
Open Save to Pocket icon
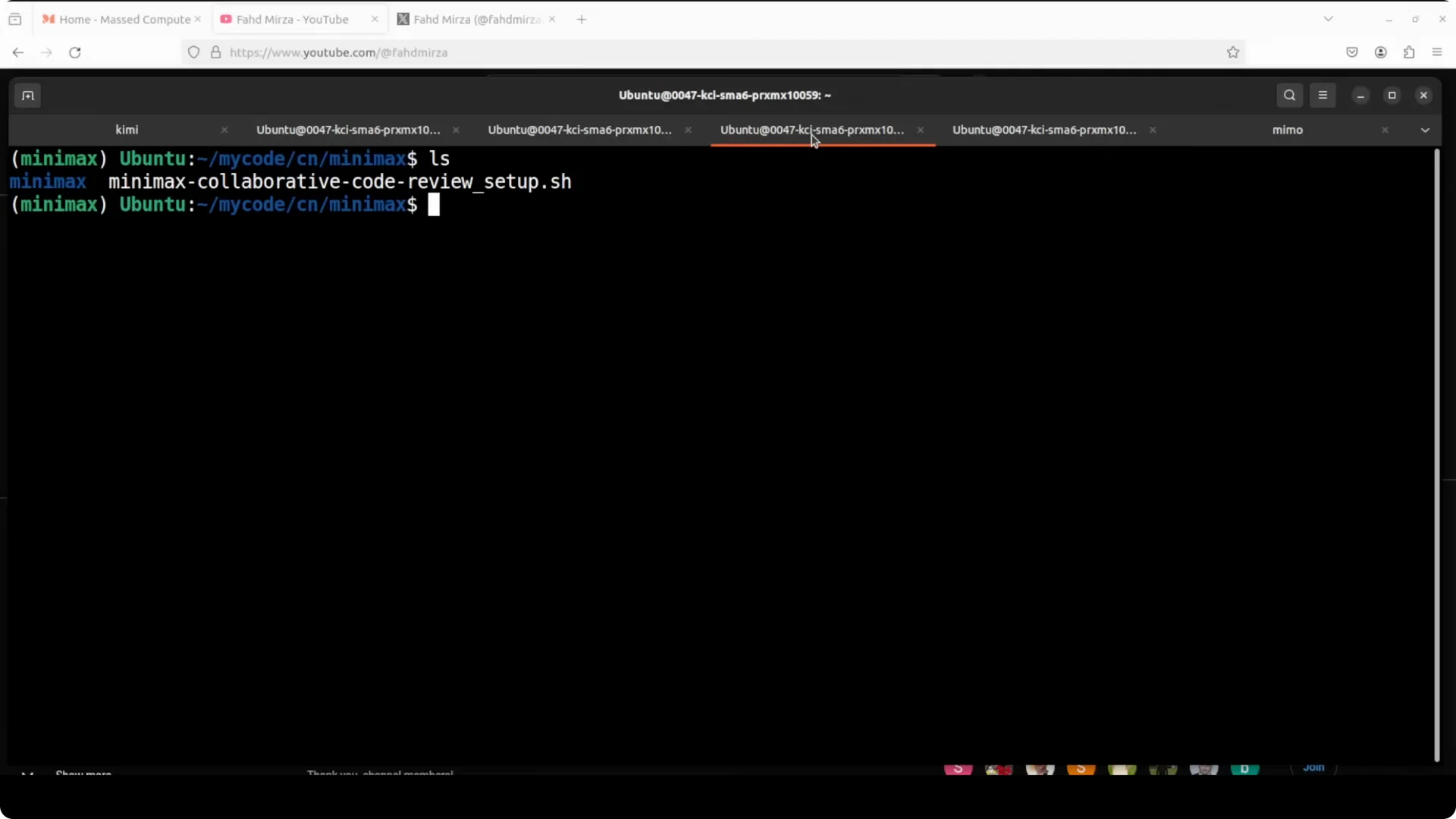[x=1352, y=52]
